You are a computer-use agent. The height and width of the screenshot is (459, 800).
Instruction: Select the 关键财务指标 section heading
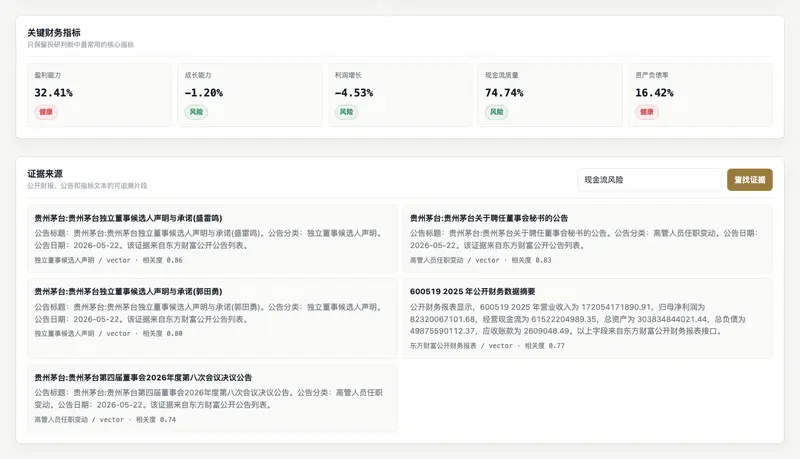[x=54, y=33]
